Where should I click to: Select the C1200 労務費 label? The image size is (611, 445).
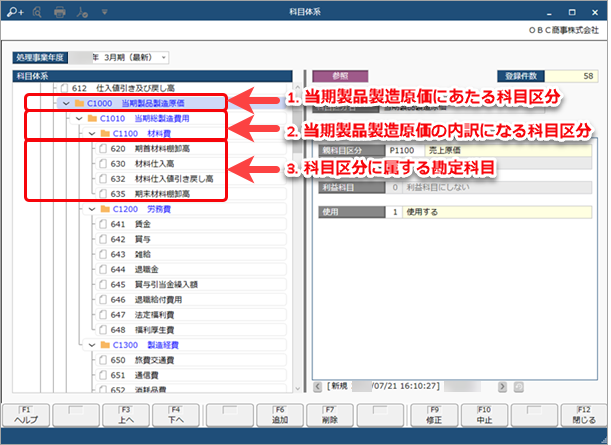[x=142, y=209]
